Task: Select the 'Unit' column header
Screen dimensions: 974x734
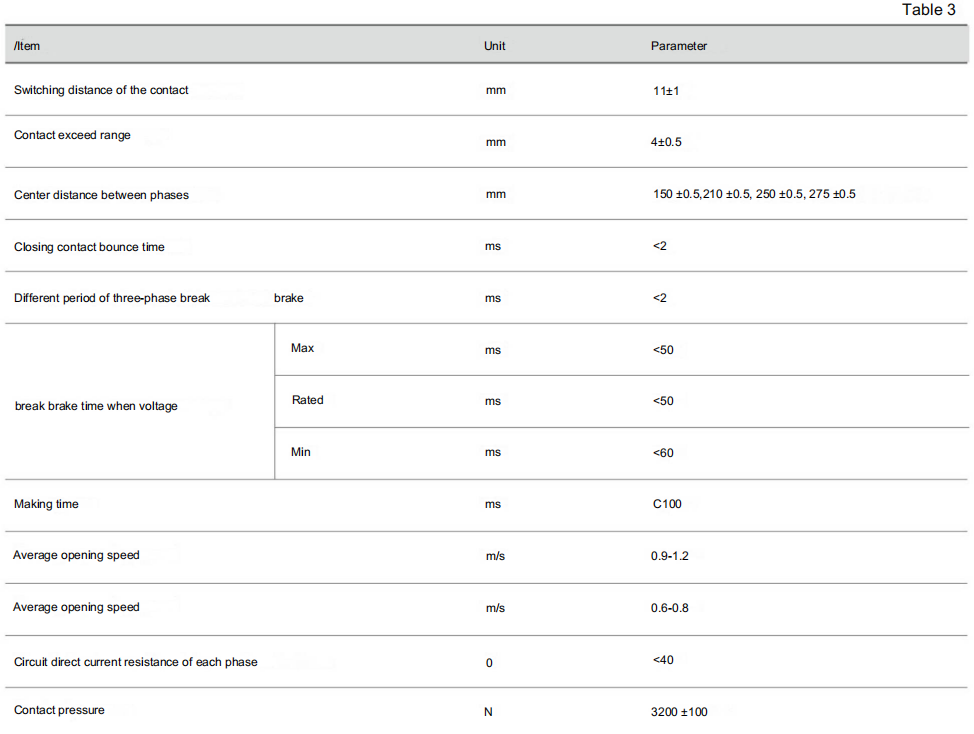Action: click(494, 46)
